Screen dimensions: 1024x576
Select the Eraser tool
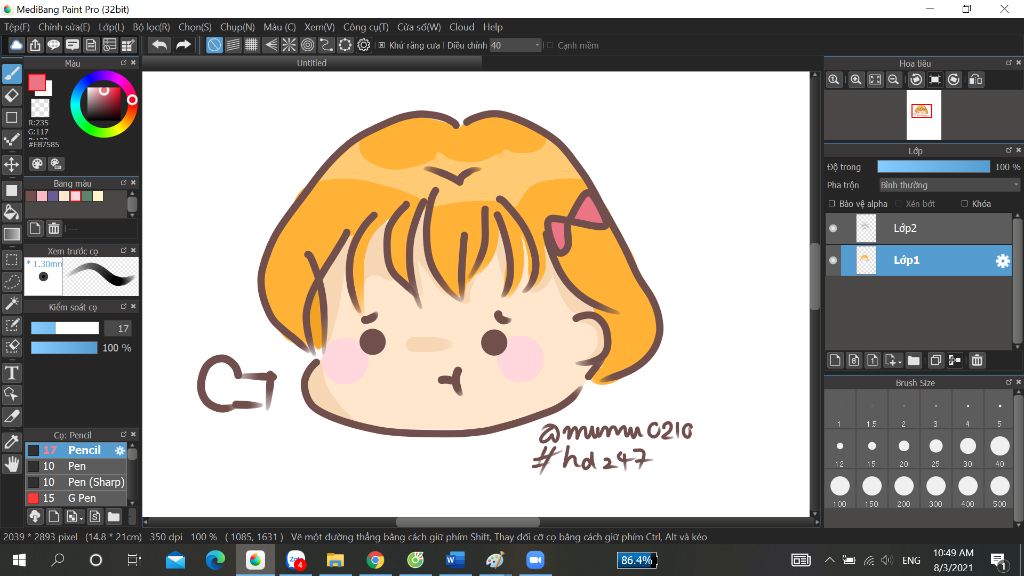(x=12, y=96)
